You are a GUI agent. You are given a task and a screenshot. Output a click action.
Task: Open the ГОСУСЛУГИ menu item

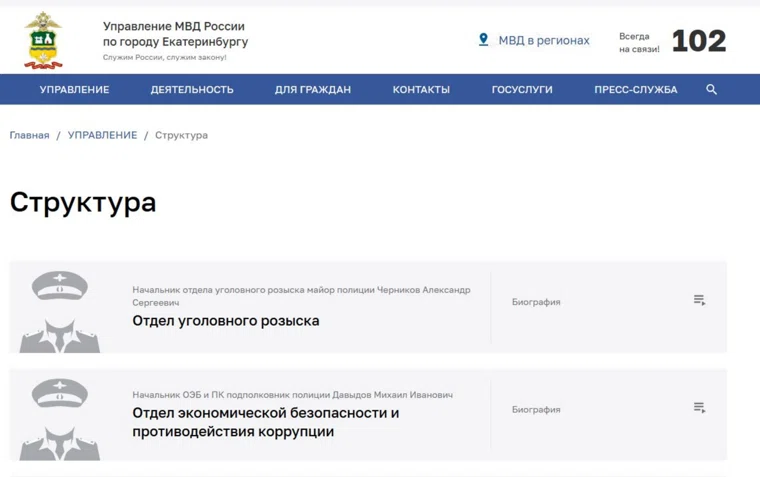tap(522, 90)
